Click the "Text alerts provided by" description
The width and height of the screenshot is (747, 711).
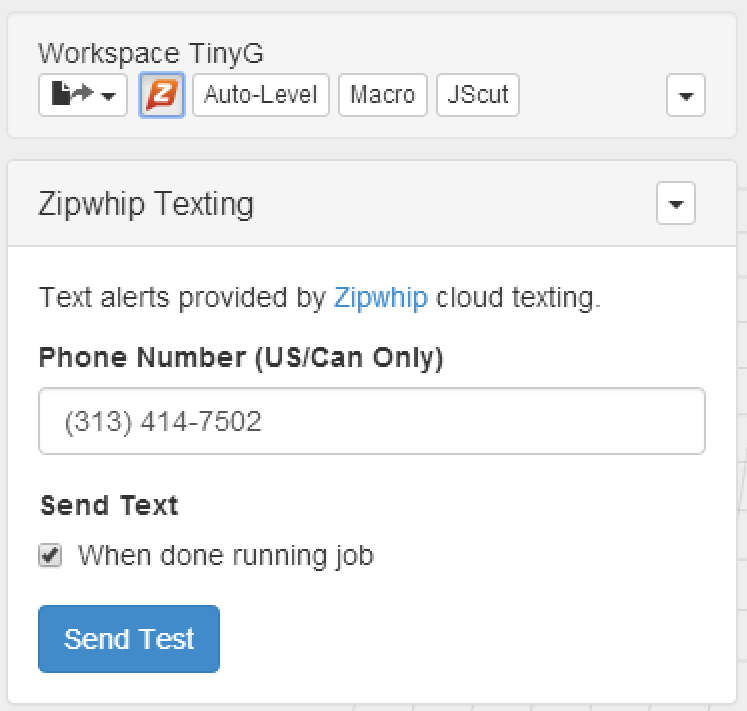click(182, 298)
